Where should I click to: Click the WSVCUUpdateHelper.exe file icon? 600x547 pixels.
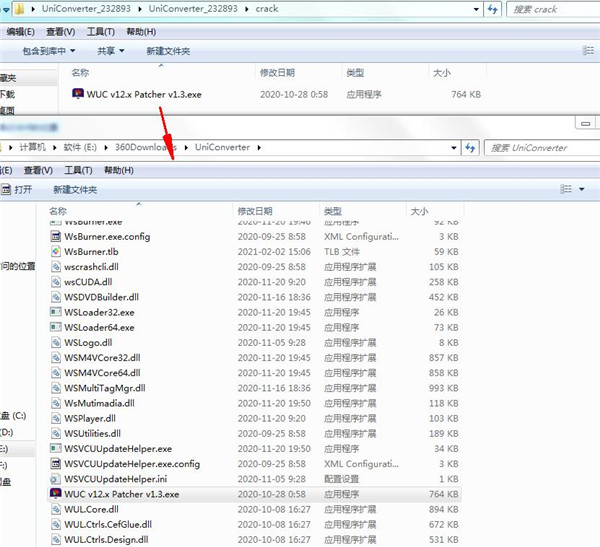pos(56,449)
